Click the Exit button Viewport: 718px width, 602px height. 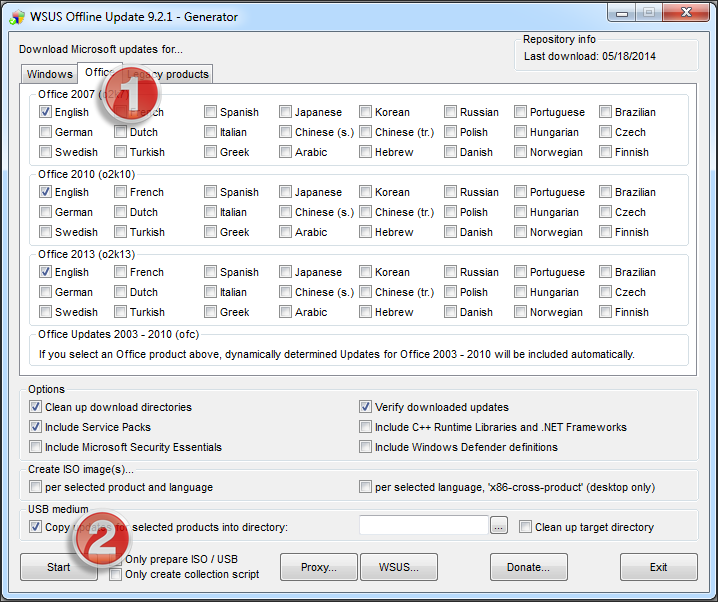658,567
